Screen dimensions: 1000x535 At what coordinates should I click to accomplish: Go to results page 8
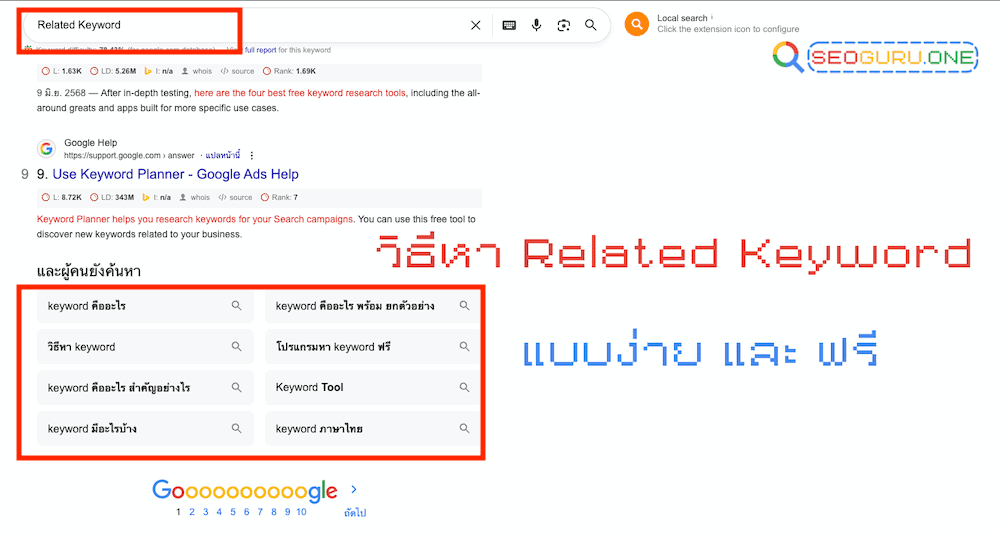coord(274,512)
